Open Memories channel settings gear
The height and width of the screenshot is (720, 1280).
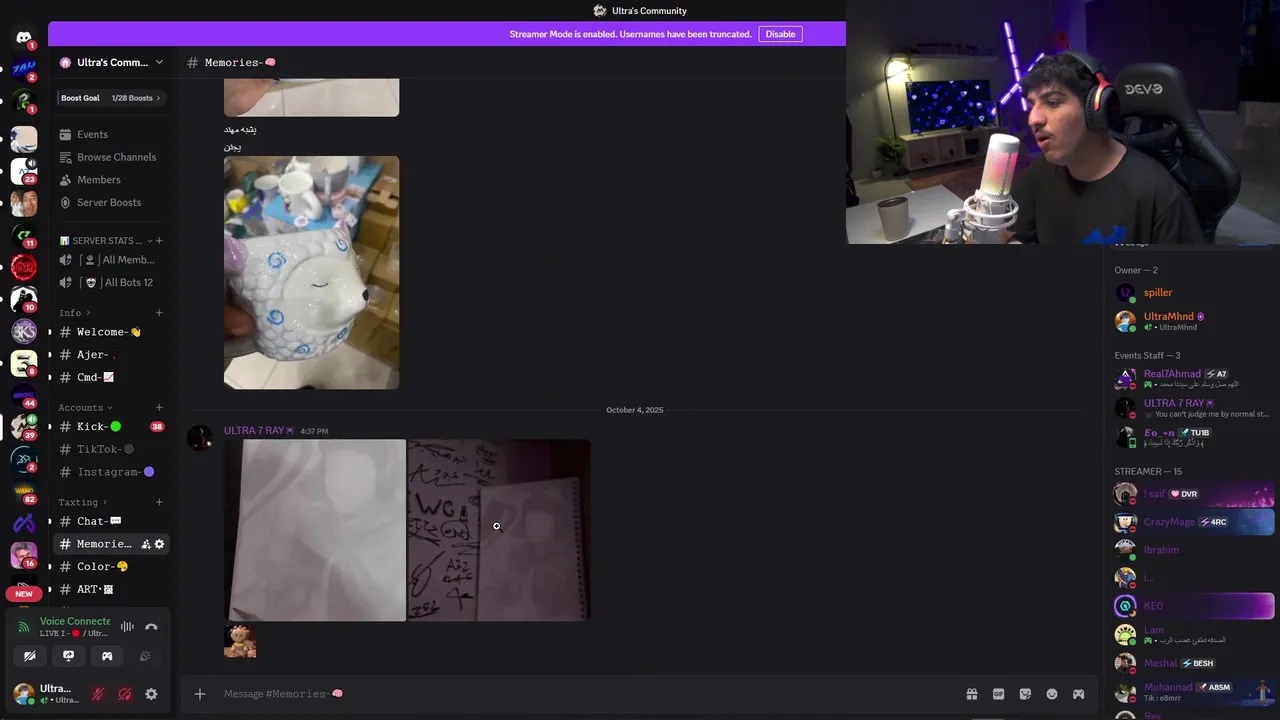(159, 544)
